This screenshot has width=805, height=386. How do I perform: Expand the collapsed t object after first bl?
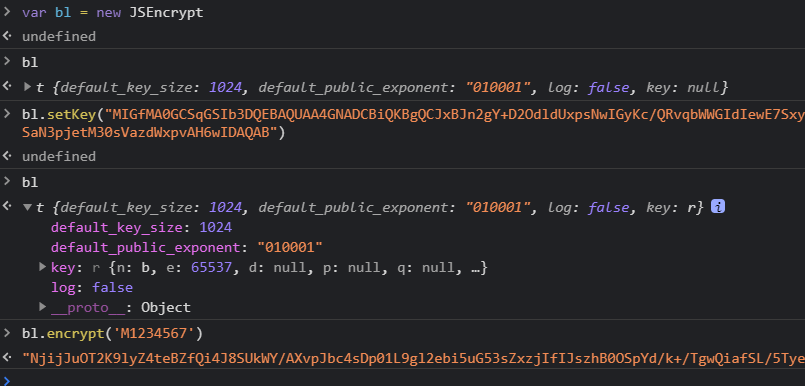click(28, 87)
